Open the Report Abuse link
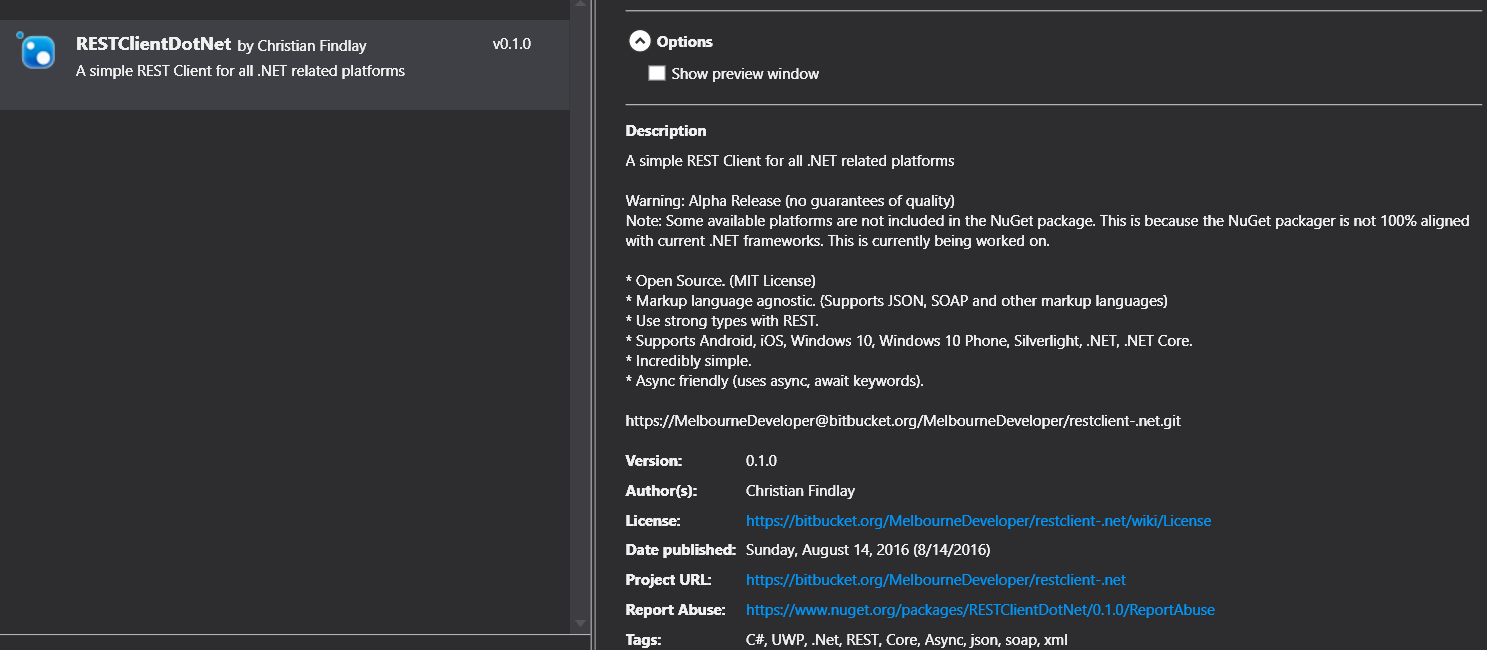The image size is (1487, 650). pos(980,610)
